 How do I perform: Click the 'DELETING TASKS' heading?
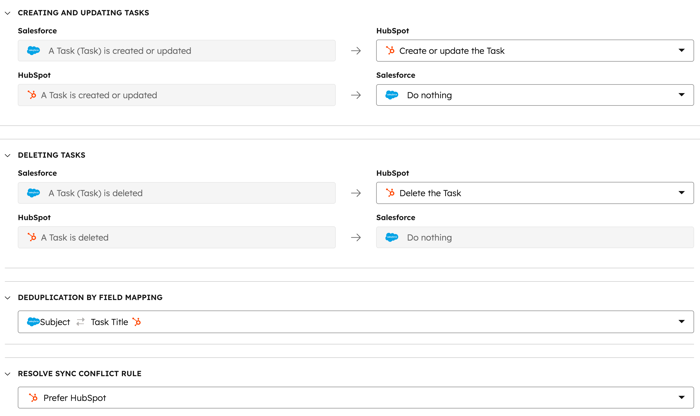coord(51,155)
